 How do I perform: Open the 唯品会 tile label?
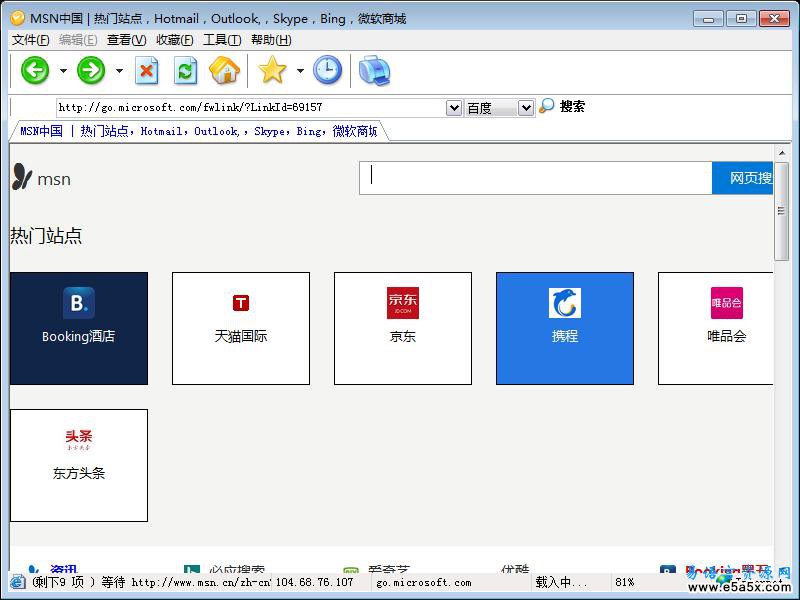pyautogui.click(x=727, y=336)
